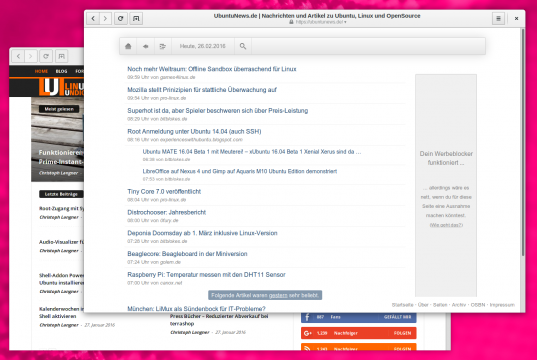This screenshot has height=360, width=537.
Task: Open the 'Seiten' footer link
Action: [440, 305]
